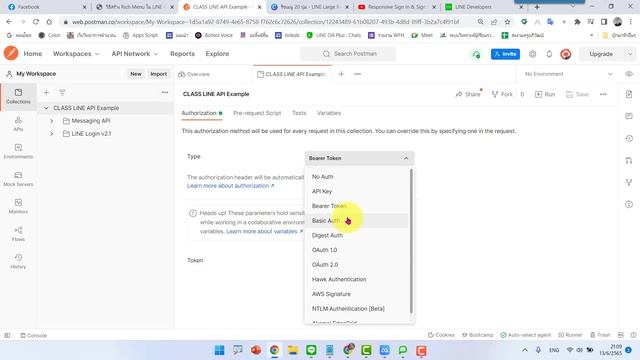This screenshot has width=640, height=360.
Task: Click the Share button
Action: click(x=468, y=94)
